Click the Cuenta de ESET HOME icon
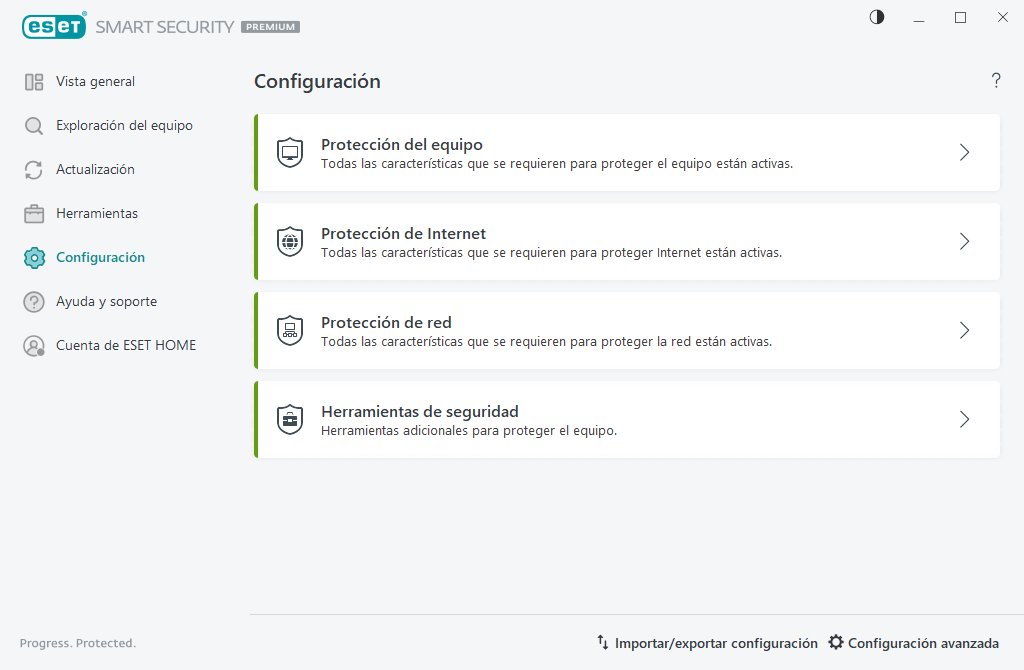This screenshot has height=670, width=1024. point(31,345)
